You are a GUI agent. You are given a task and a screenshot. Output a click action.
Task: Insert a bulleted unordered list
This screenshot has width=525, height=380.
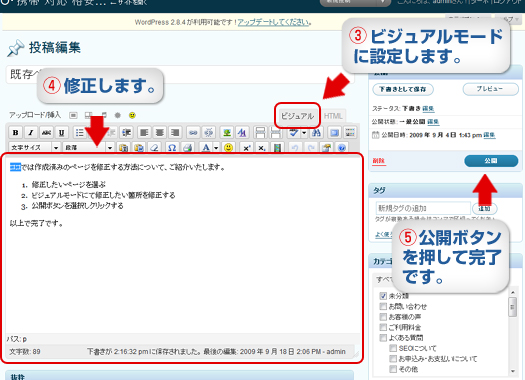(x=79, y=133)
